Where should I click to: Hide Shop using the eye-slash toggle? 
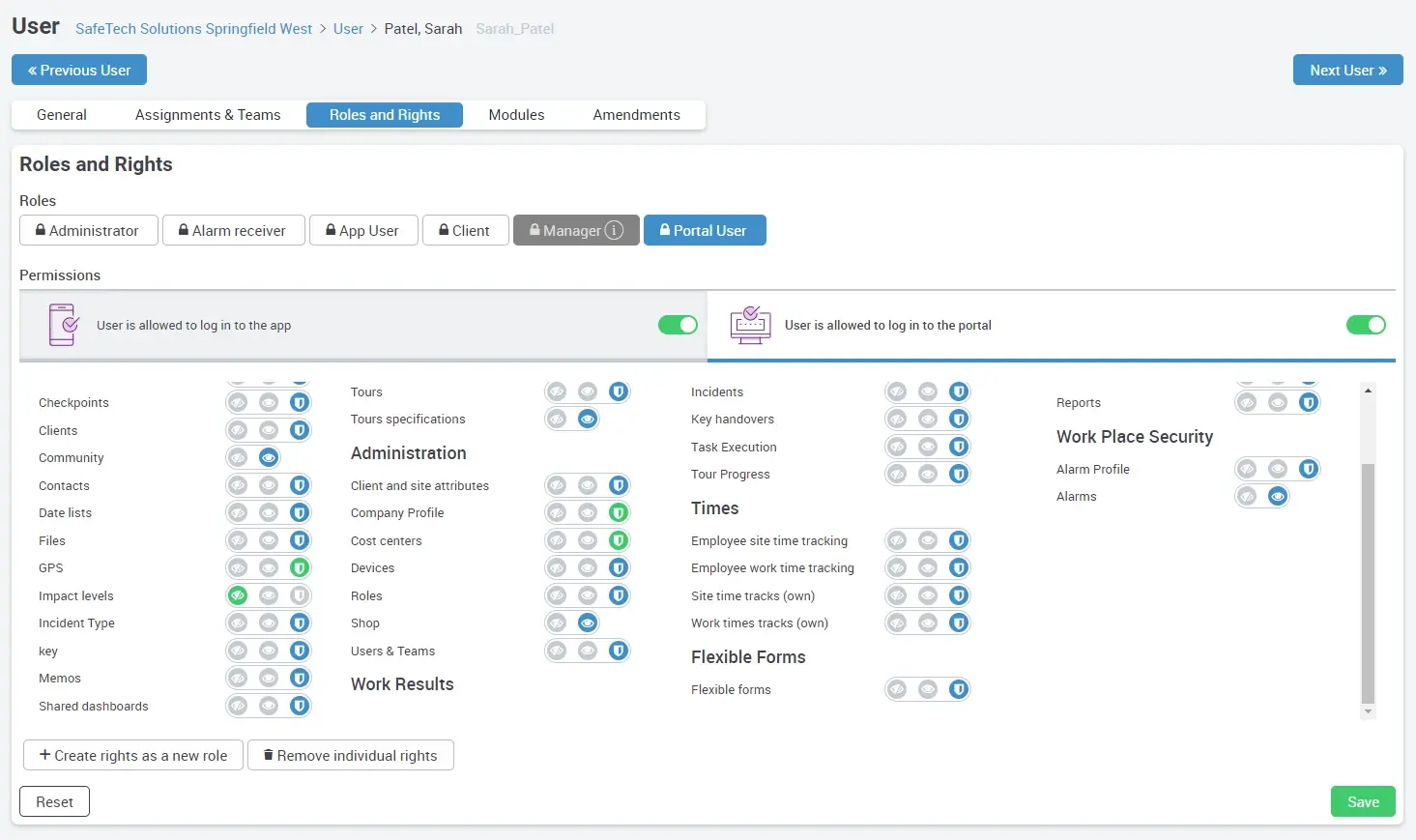(557, 623)
